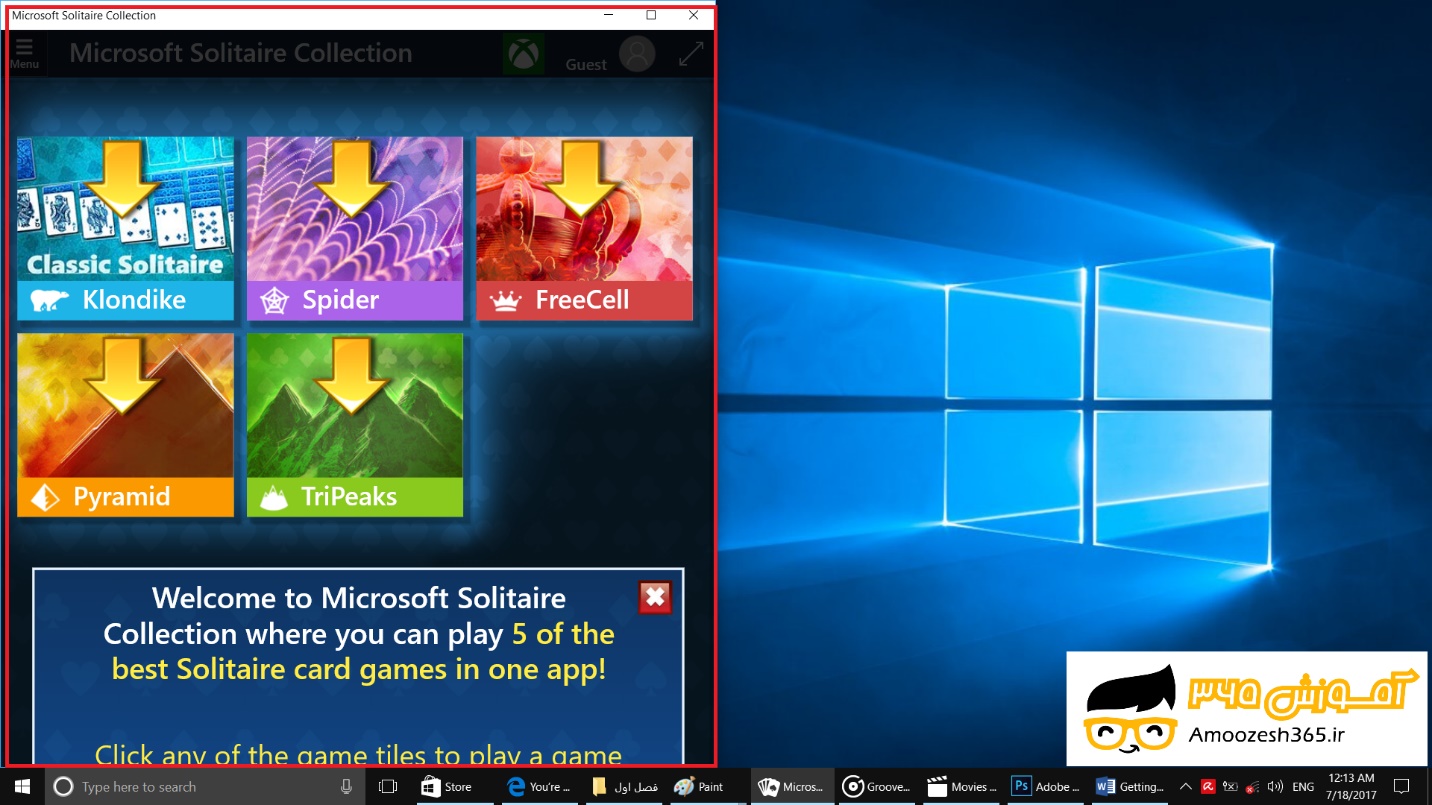
Task: Open Movies & TV taskbar button
Action: pyautogui.click(x=960, y=787)
